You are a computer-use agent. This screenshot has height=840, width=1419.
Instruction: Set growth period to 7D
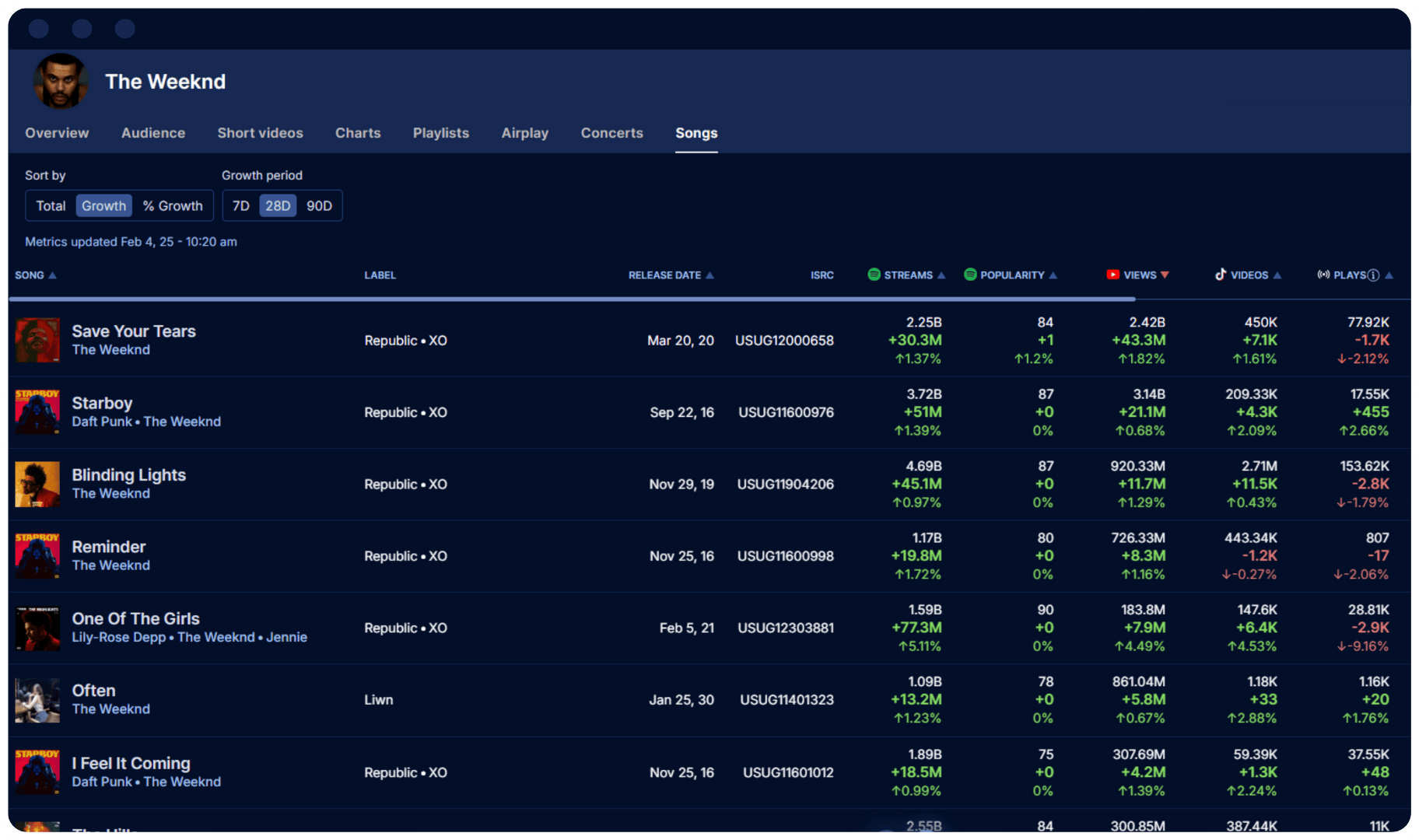[241, 206]
